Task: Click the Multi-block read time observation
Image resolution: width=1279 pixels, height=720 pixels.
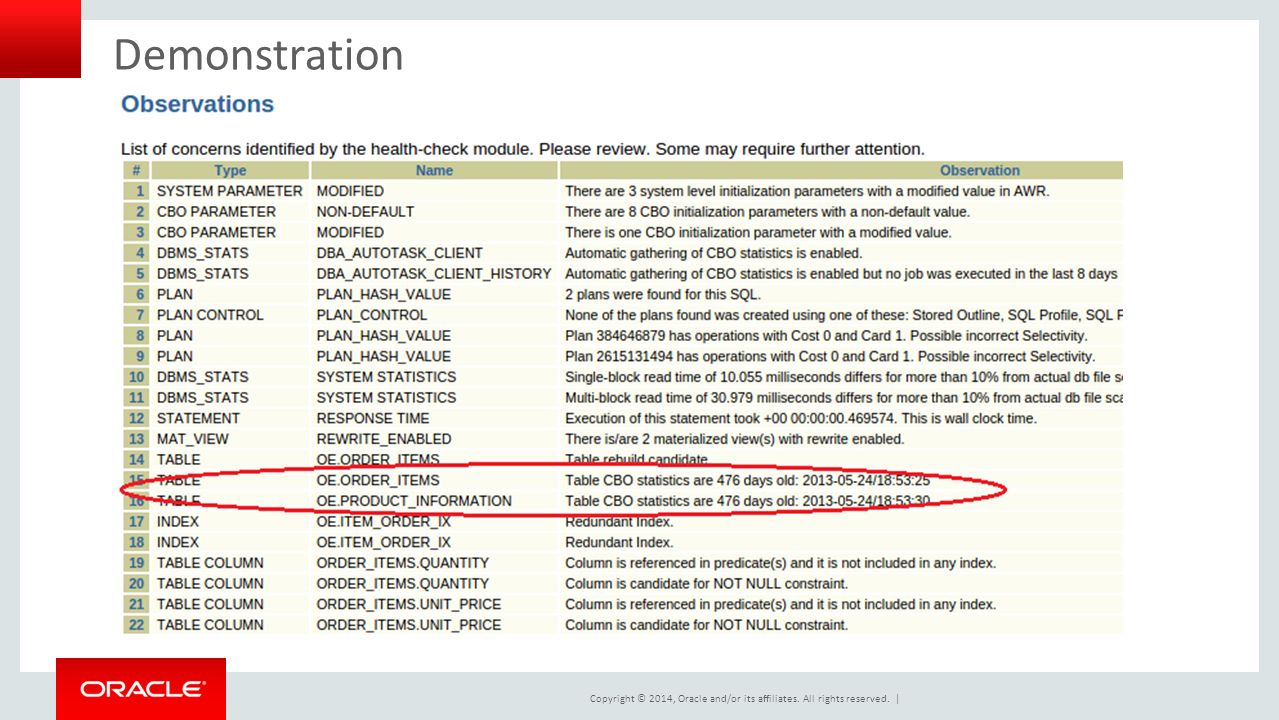Action: [842, 398]
